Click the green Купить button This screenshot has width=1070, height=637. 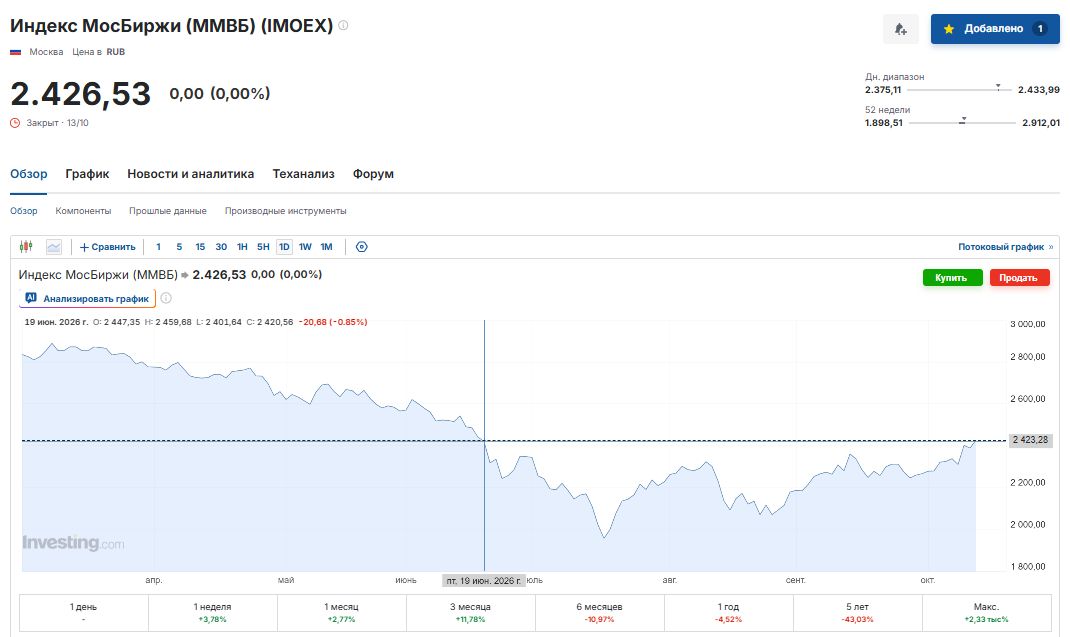pyautogui.click(x=953, y=277)
